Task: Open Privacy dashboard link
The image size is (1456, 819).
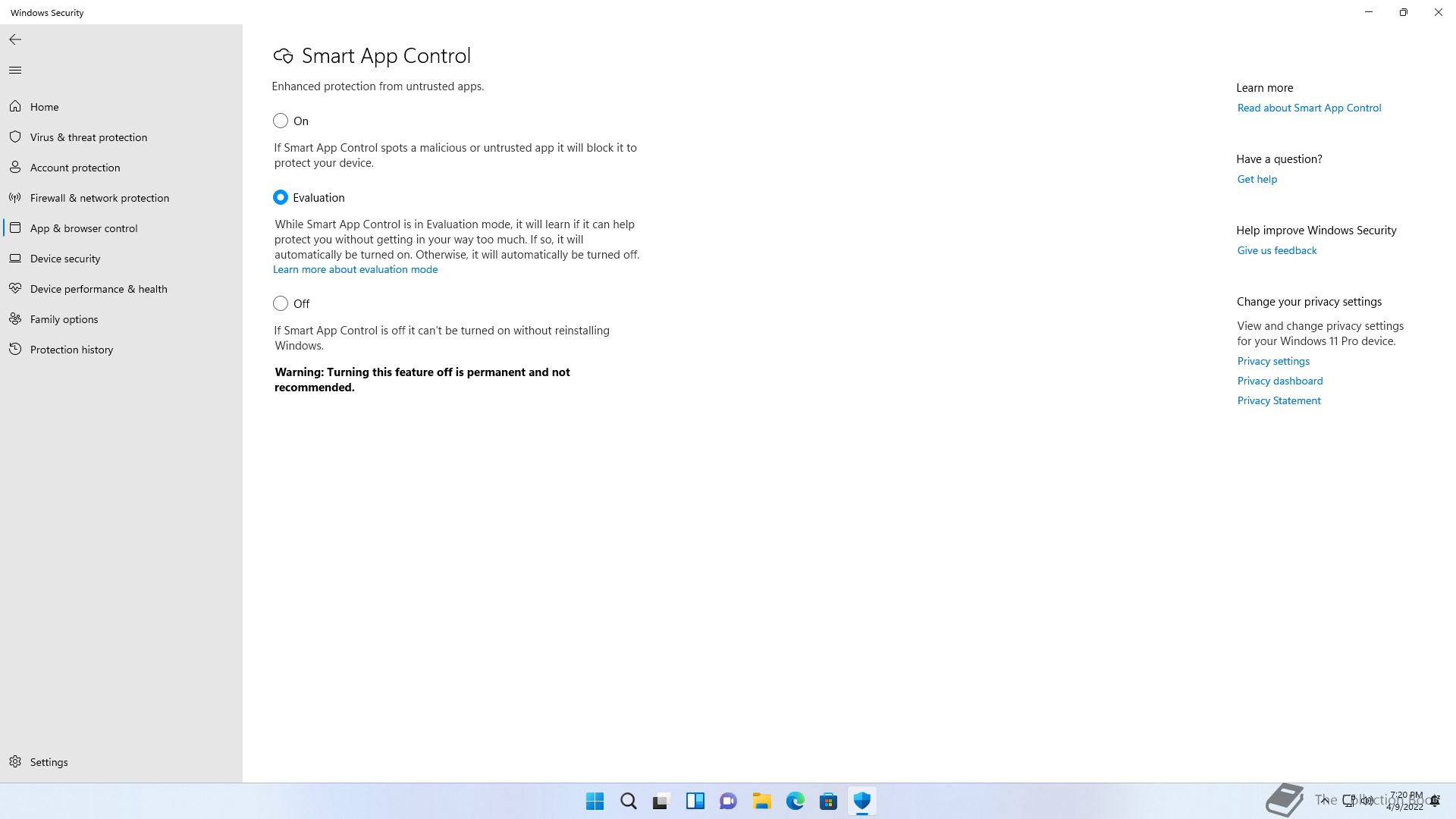Action: pyautogui.click(x=1280, y=381)
